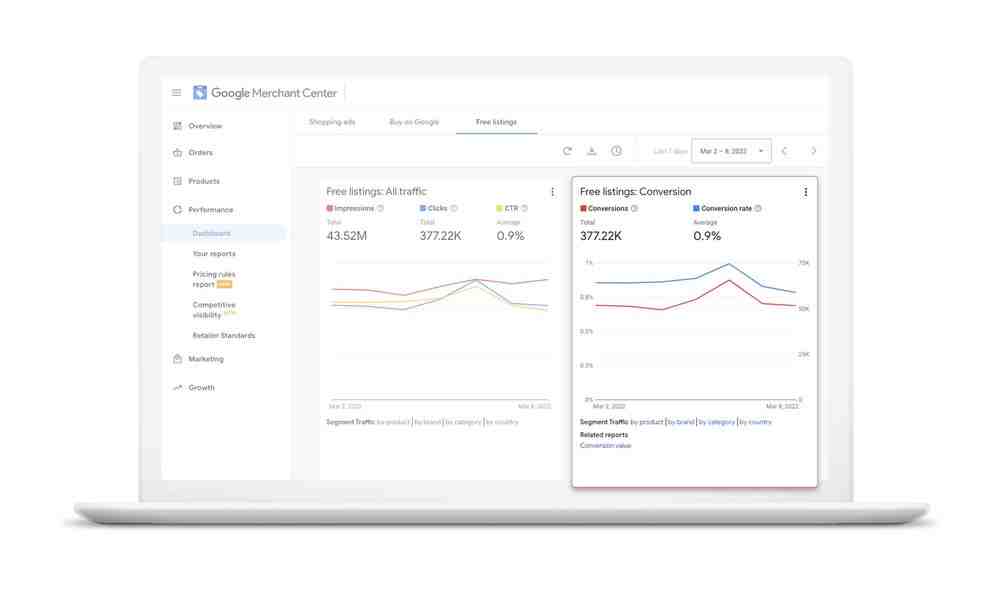
Task: Segment All traffic by product
Action: (393, 422)
